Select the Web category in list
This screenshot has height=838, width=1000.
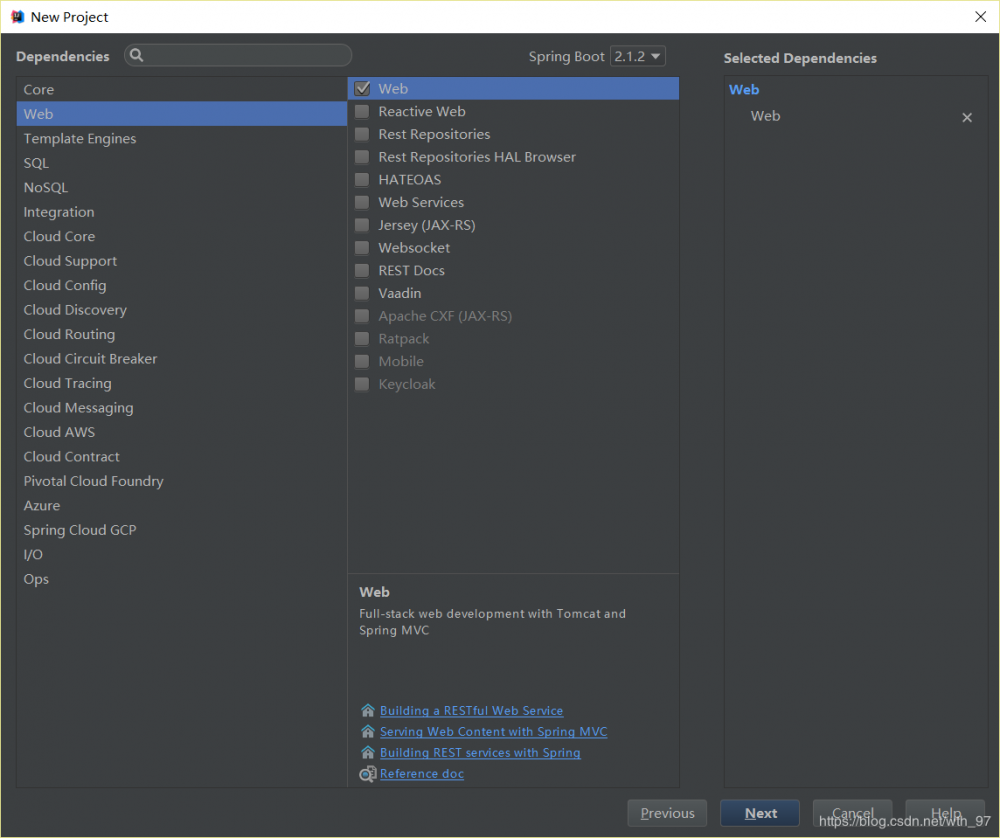coord(182,114)
